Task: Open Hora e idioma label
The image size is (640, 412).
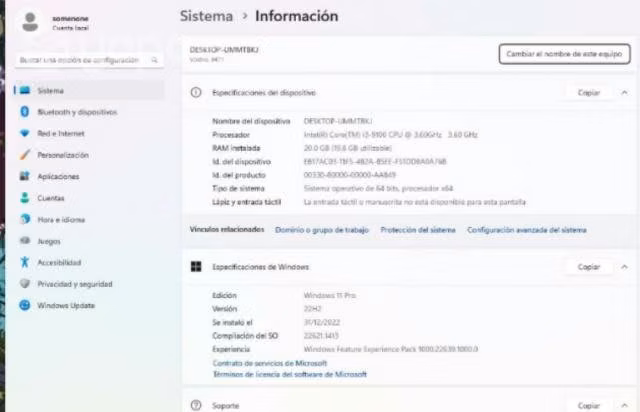Action: (61, 220)
